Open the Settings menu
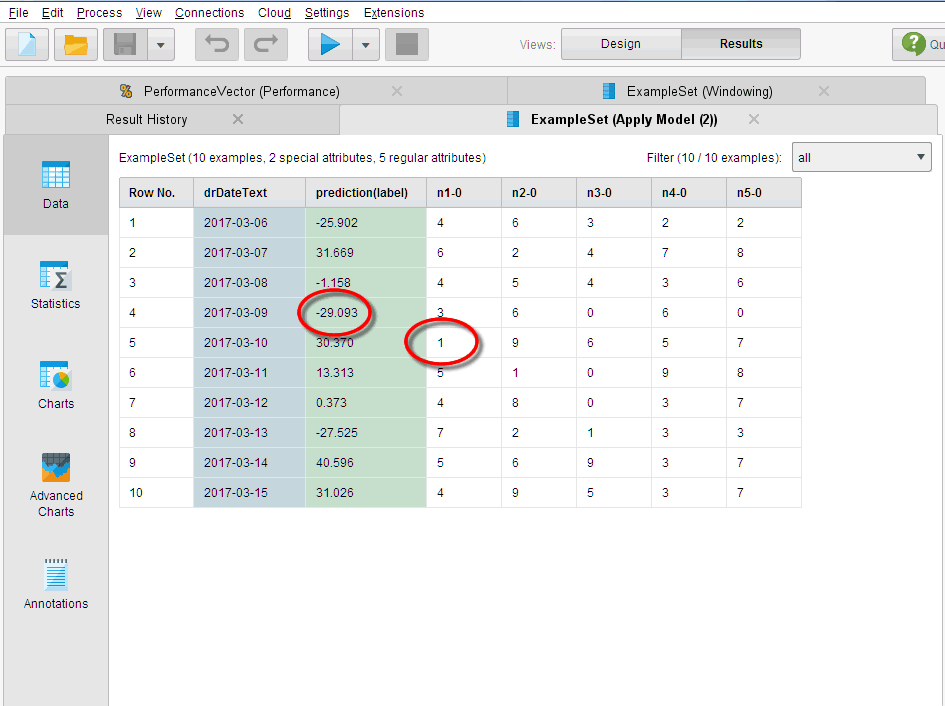Image resolution: width=945 pixels, height=706 pixels. click(327, 13)
